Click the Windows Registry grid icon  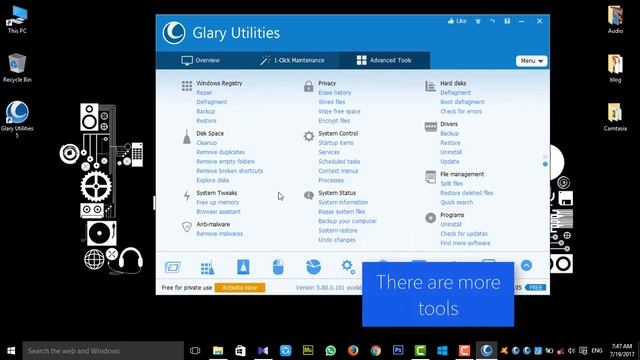pos(187,86)
